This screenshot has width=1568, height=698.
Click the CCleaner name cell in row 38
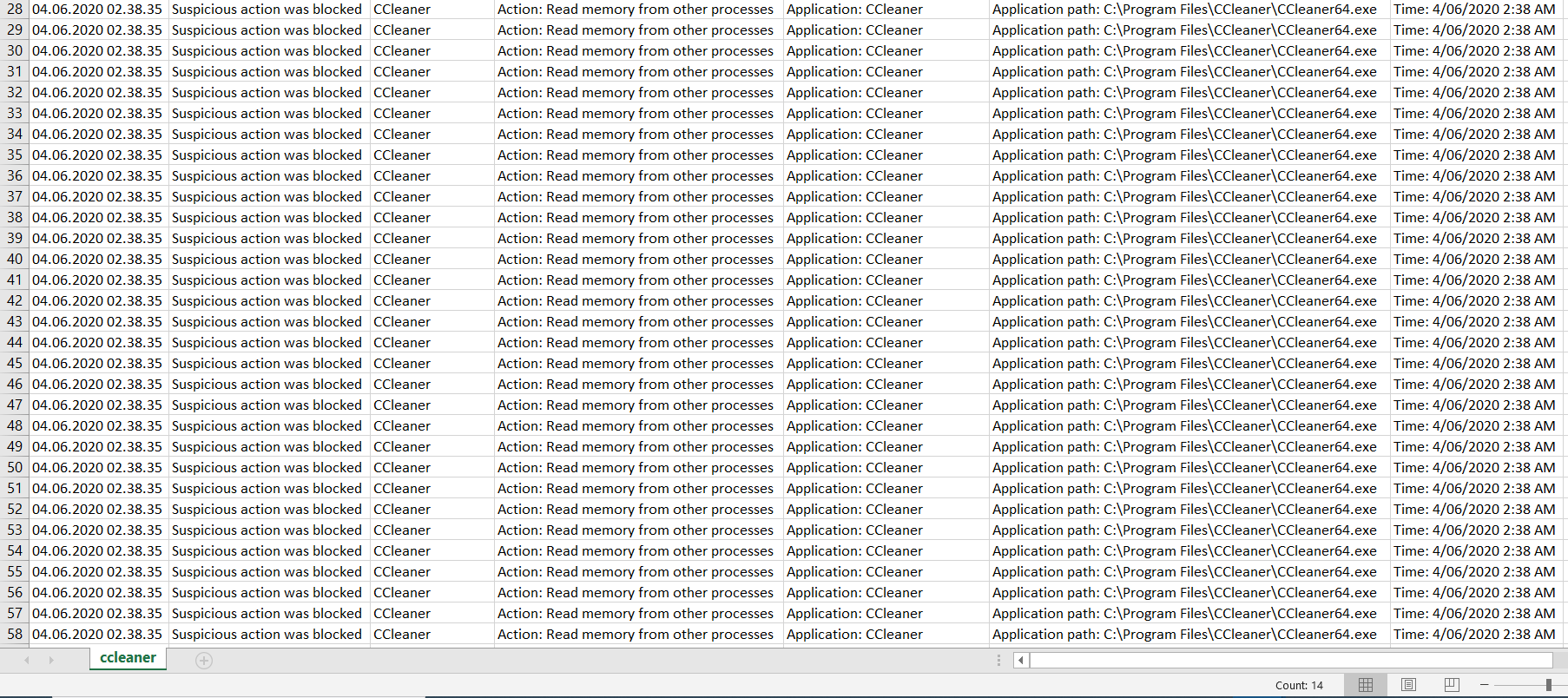point(432,217)
